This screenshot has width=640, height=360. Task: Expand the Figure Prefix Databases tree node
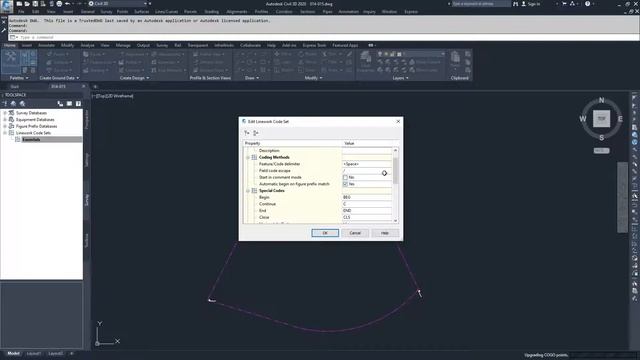click(5, 126)
